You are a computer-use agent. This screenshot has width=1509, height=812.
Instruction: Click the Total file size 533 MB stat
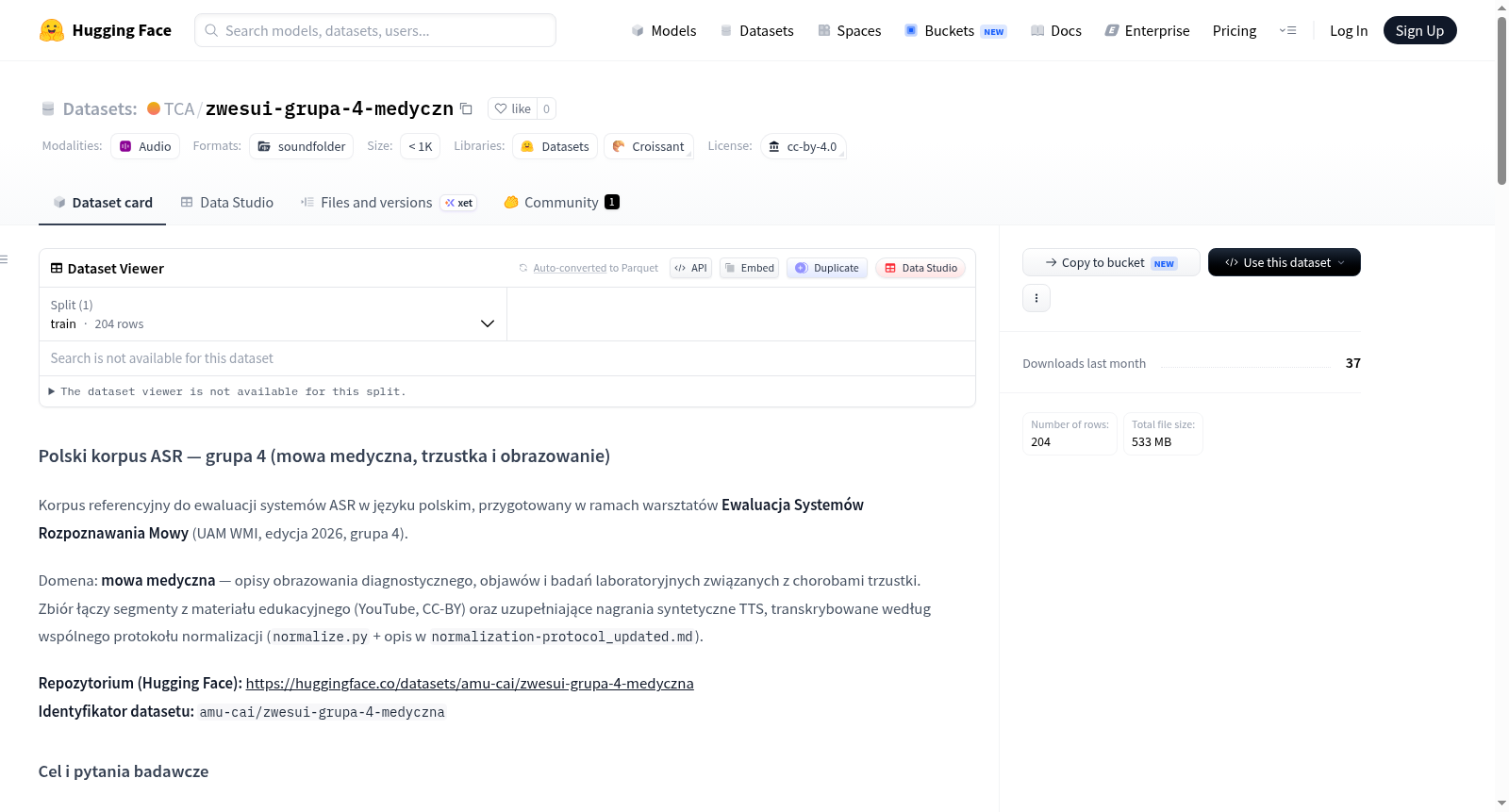point(1163,434)
